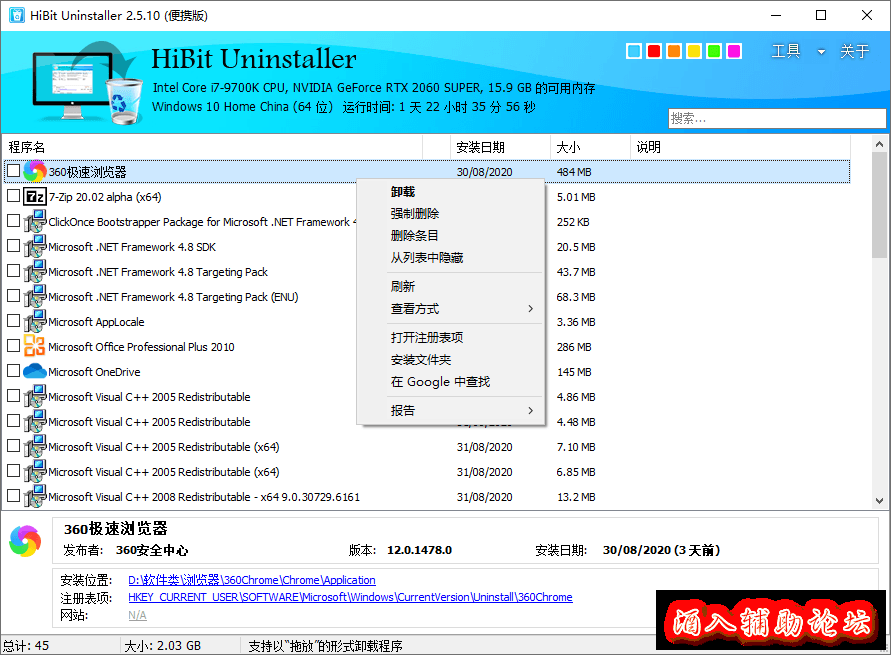Click the Microsoft Office Professional Plus 2010 icon
Screen dimensions: 891x655
point(35,347)
